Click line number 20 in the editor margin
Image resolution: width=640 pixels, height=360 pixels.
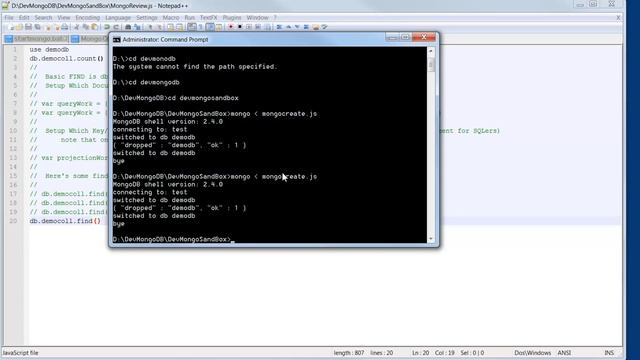(x=13, y=221)
